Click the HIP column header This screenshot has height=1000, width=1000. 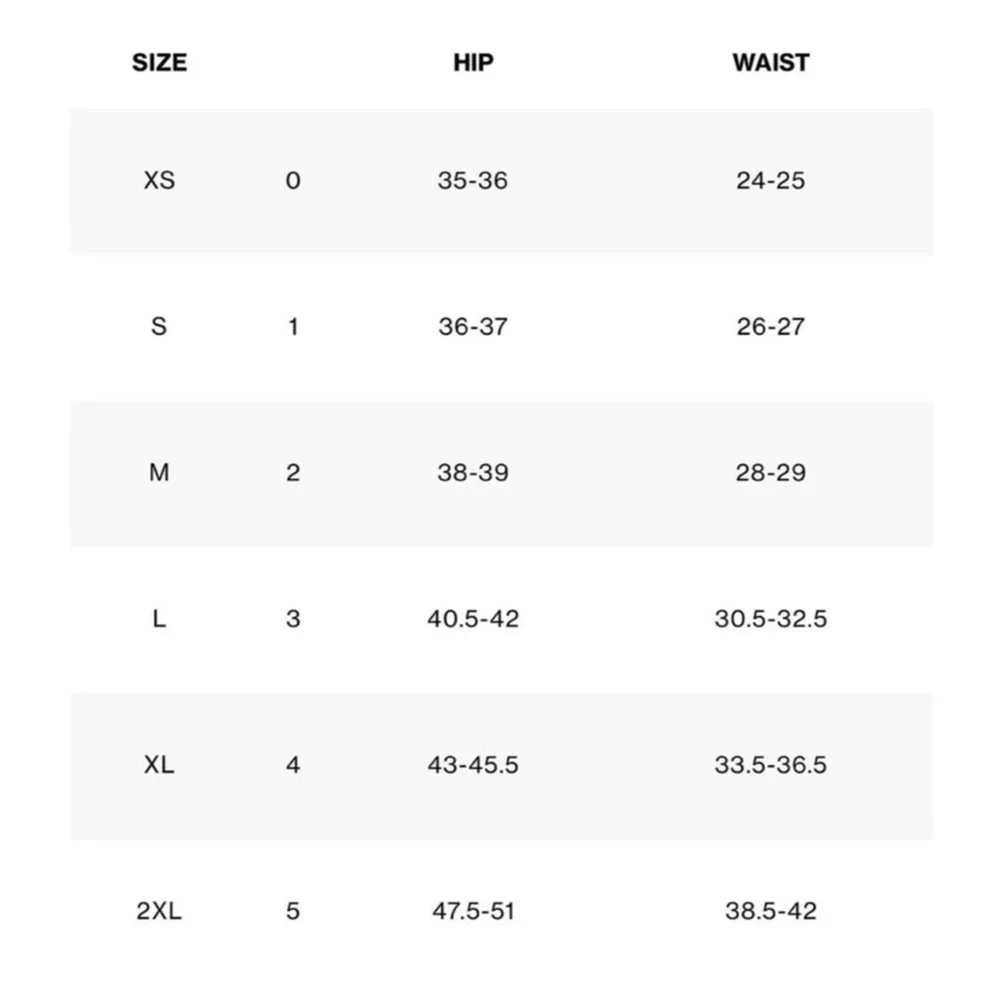point(473,62)
